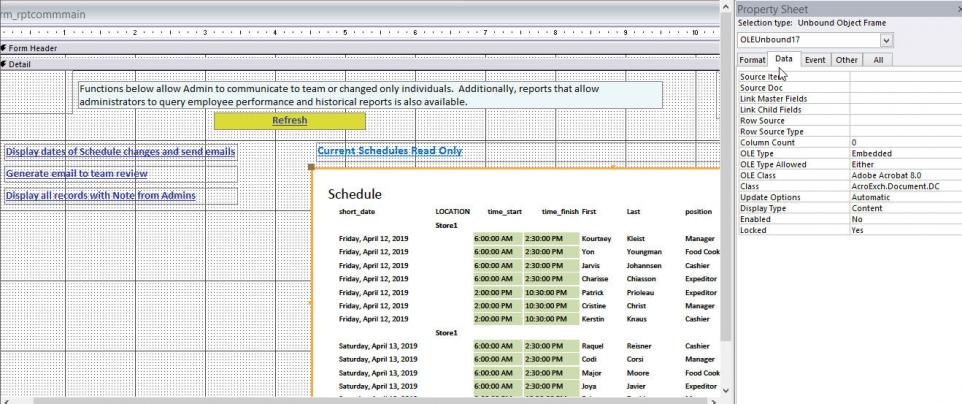
Task: Change Enabled property value No
Action: (906, 219)
